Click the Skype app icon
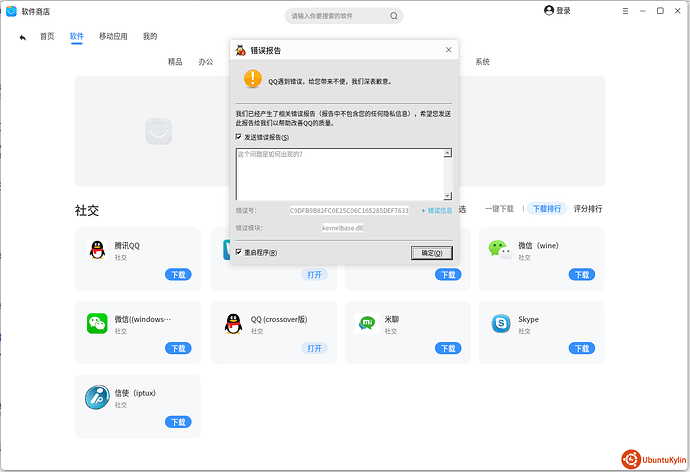Viewport: 690px width, 472px height. (x=501, y=324)
